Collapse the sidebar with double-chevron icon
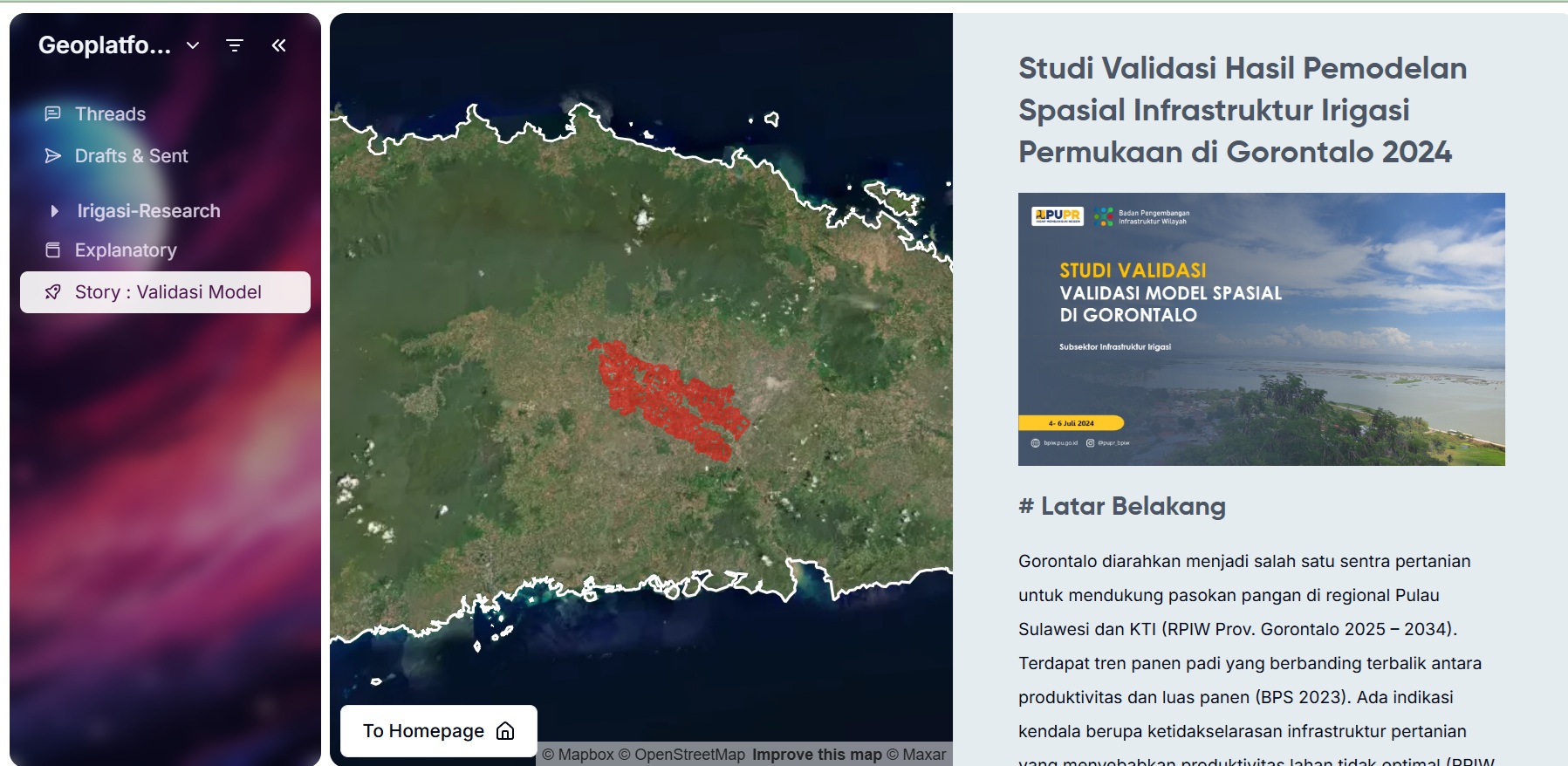This screenshot has width=1568, height=766. point(278,45)
